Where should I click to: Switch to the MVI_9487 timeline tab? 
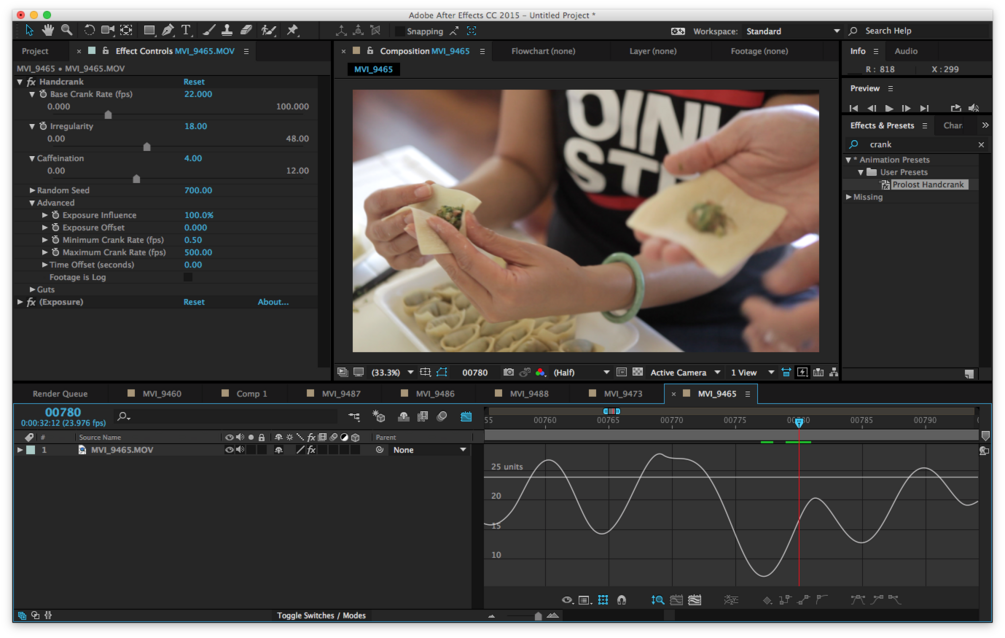tap(341, 394)
